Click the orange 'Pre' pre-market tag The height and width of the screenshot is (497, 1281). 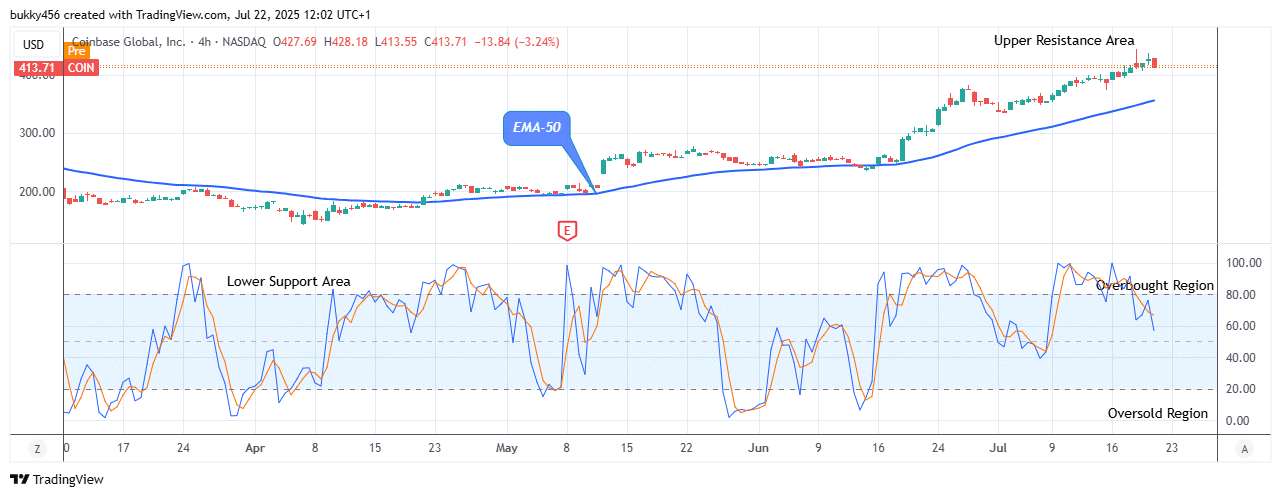(x=77, y=50)
